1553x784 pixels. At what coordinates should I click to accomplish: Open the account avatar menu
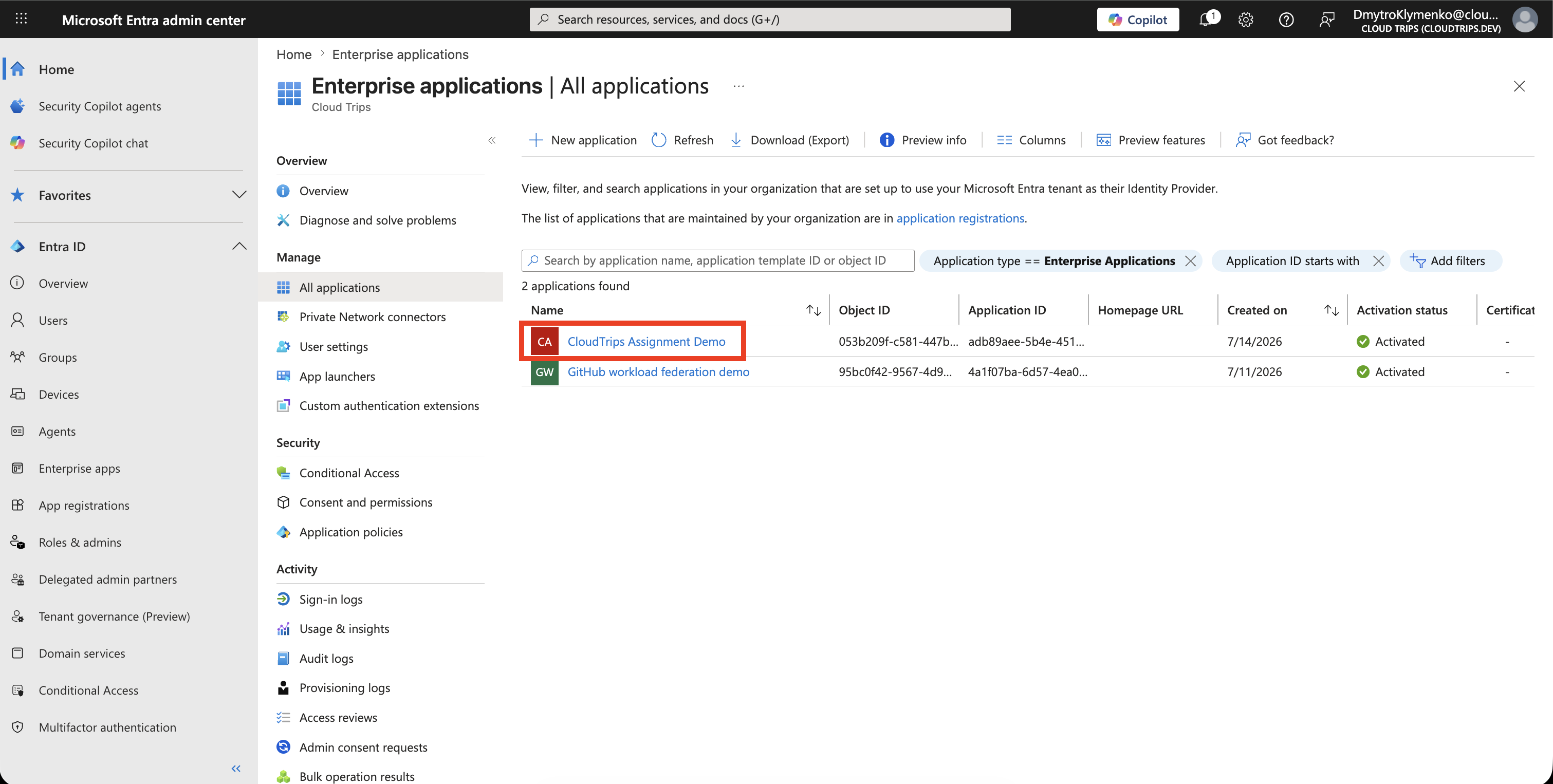1525,20
